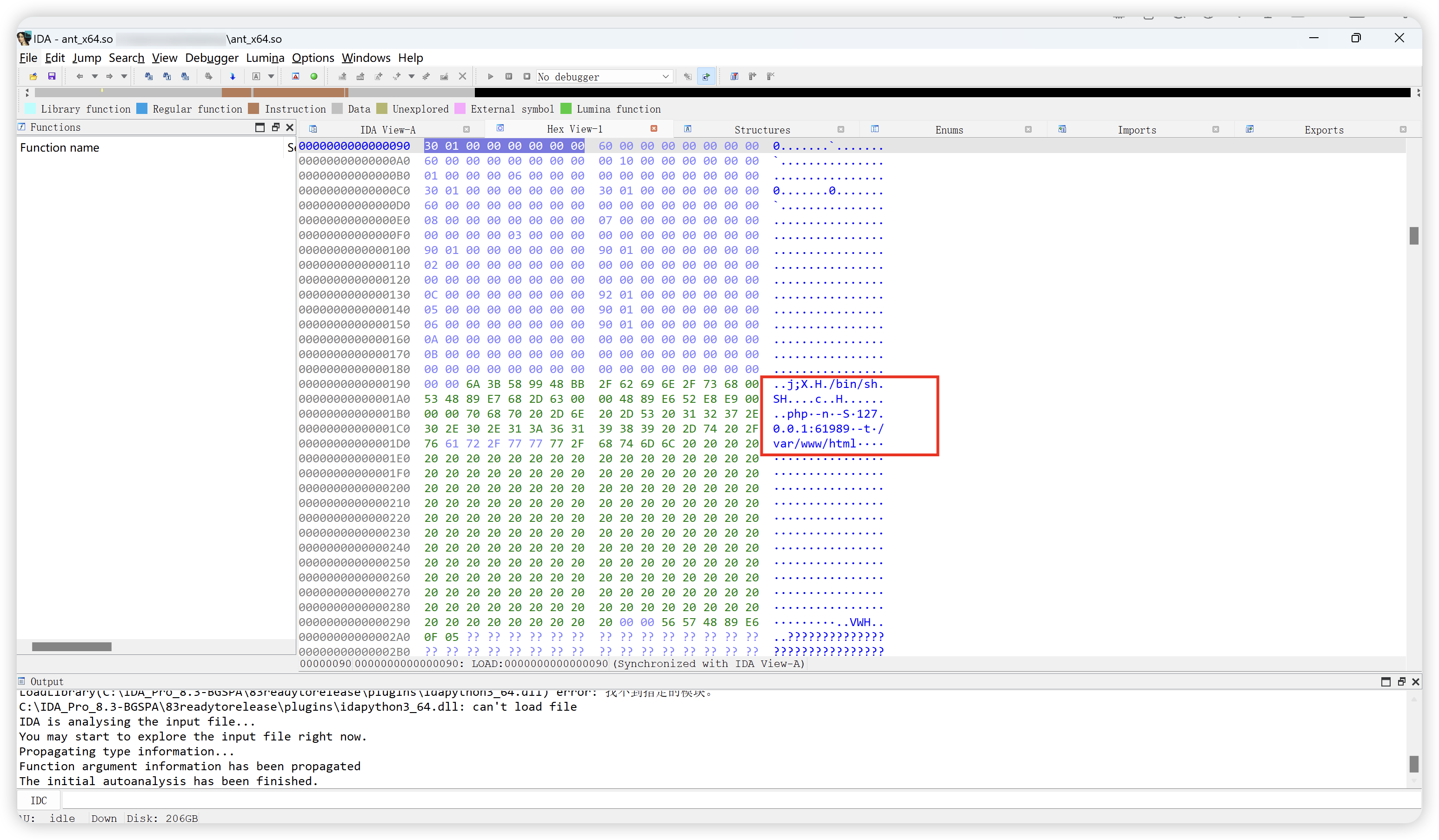The image size is (1439, 840).
Task: Start process with the play button
Action: pyautogui.click(x=490, y=76)
